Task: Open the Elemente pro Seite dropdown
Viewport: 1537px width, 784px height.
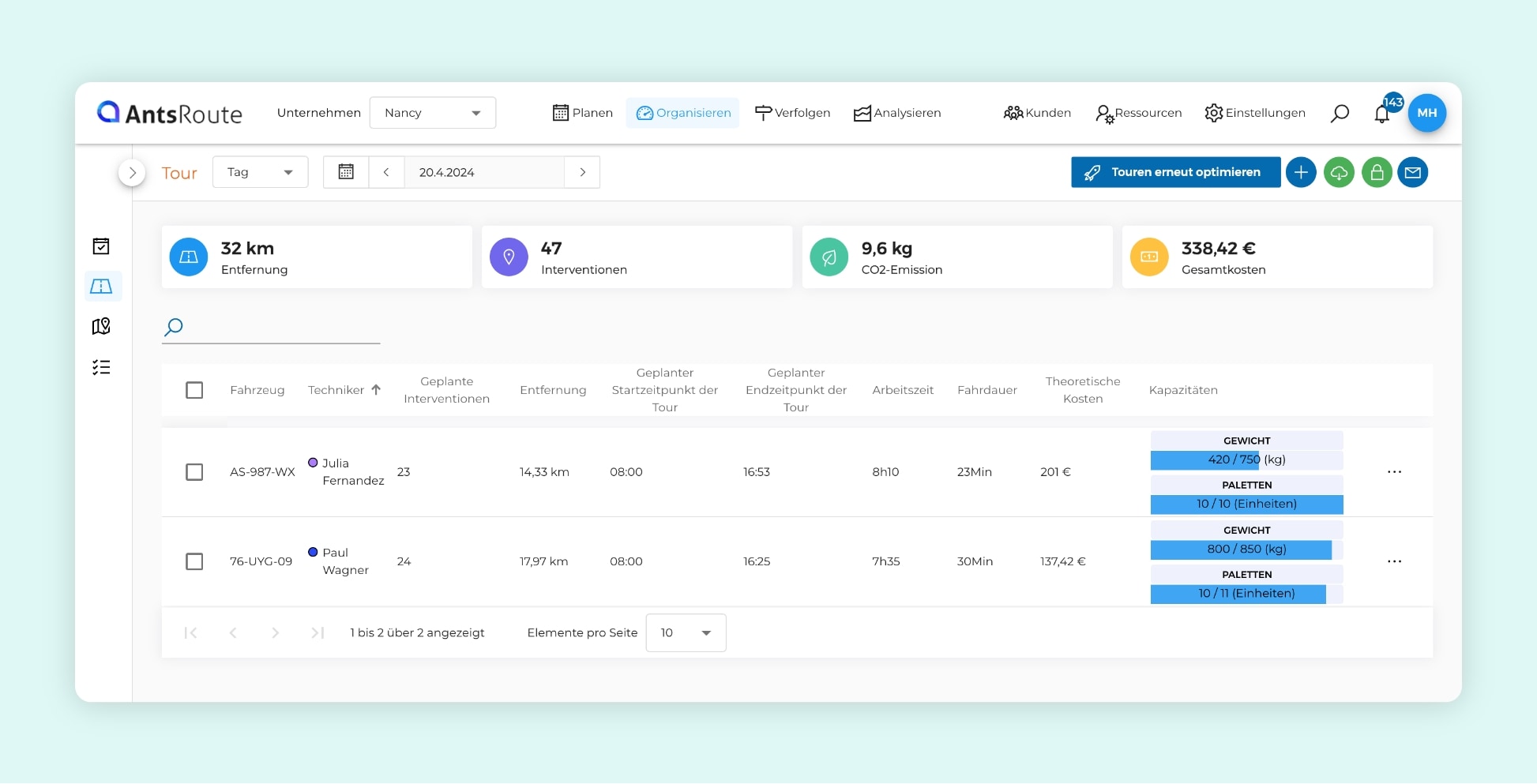Action: tap(685, 632)
